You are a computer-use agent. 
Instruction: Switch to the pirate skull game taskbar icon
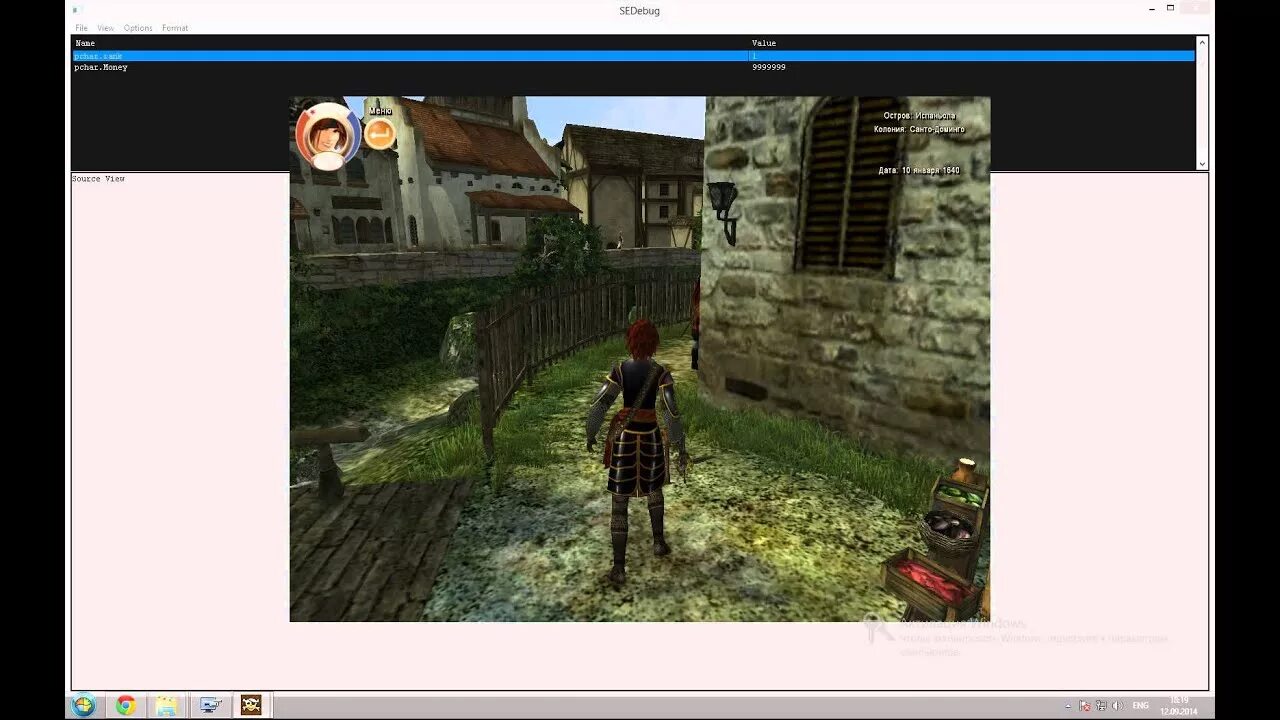251,705
